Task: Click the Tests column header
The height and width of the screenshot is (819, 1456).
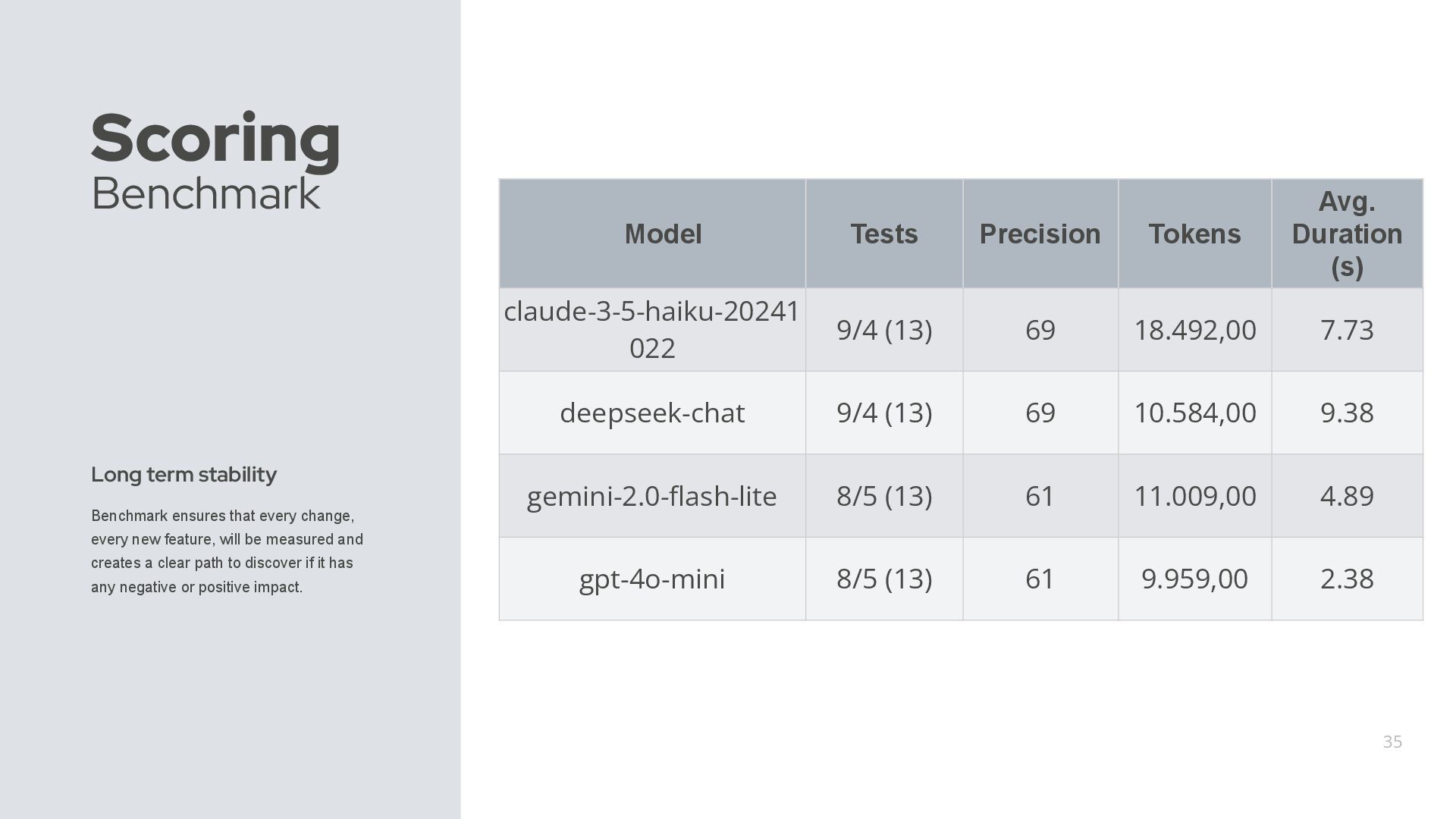Action: (884, 234)
